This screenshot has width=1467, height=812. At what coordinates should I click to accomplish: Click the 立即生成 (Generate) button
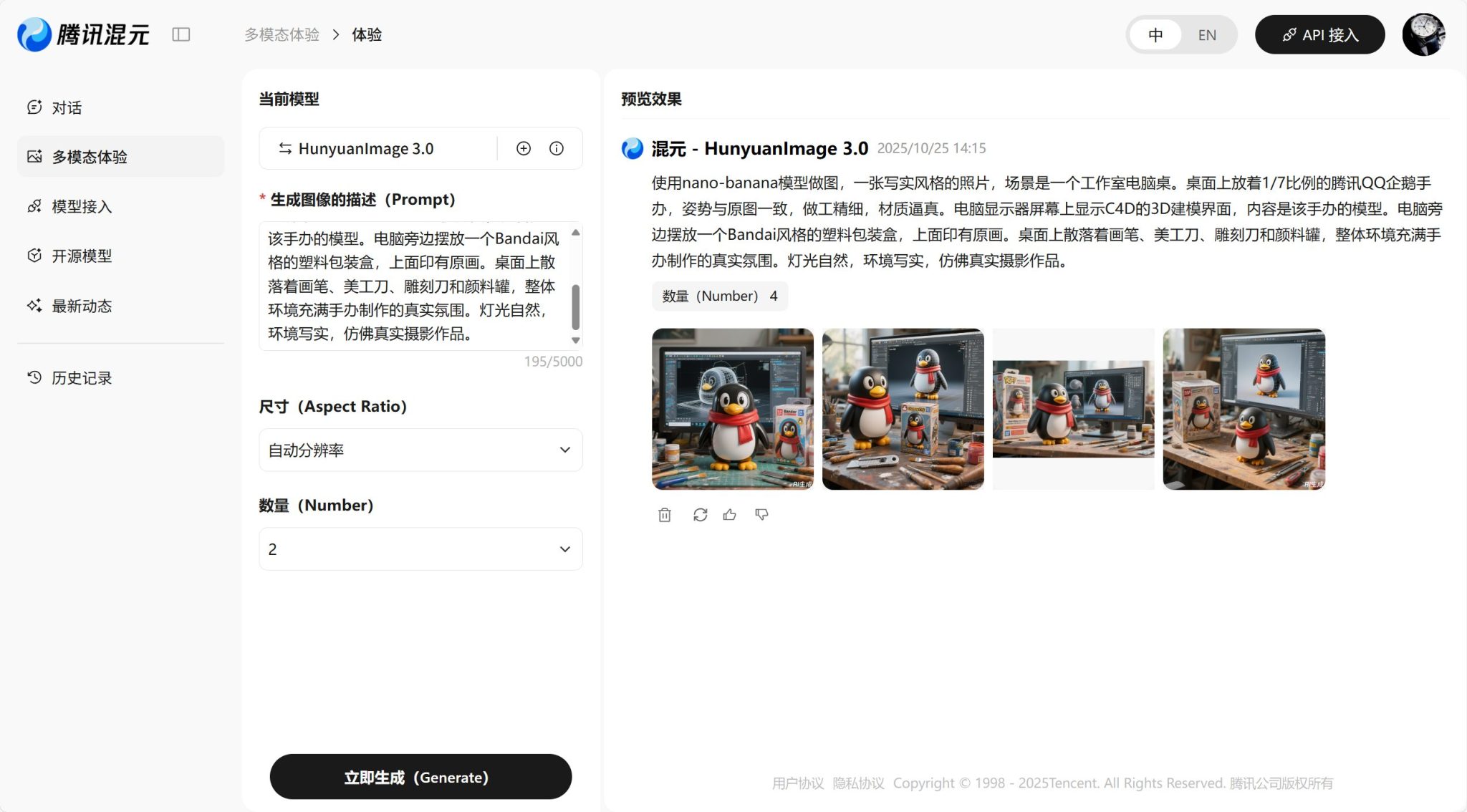[x=420, y=777]
